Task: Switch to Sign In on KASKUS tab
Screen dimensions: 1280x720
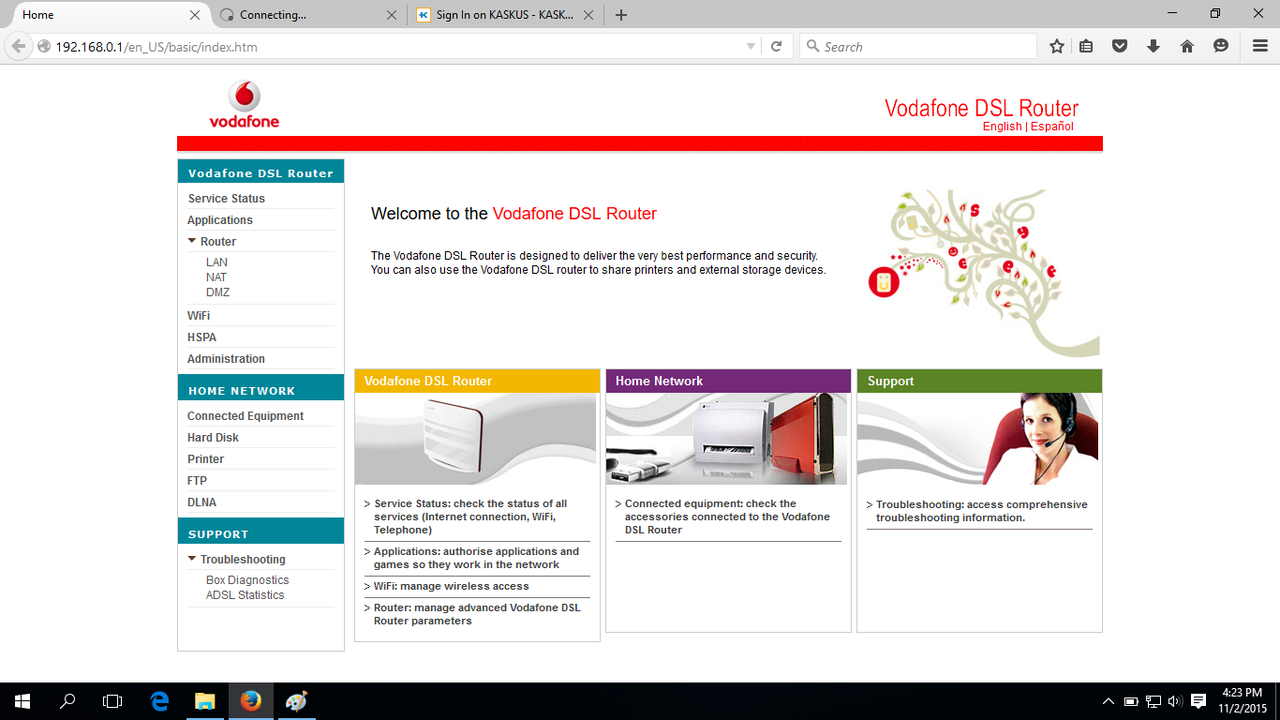Action: point(505,15)
